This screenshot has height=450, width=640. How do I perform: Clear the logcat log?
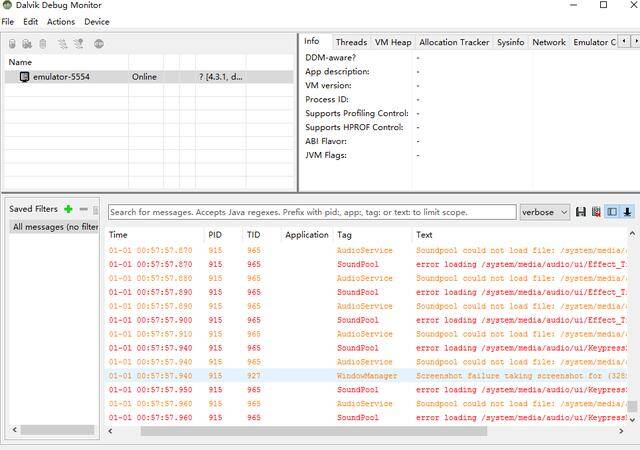(x=596, y=212)
